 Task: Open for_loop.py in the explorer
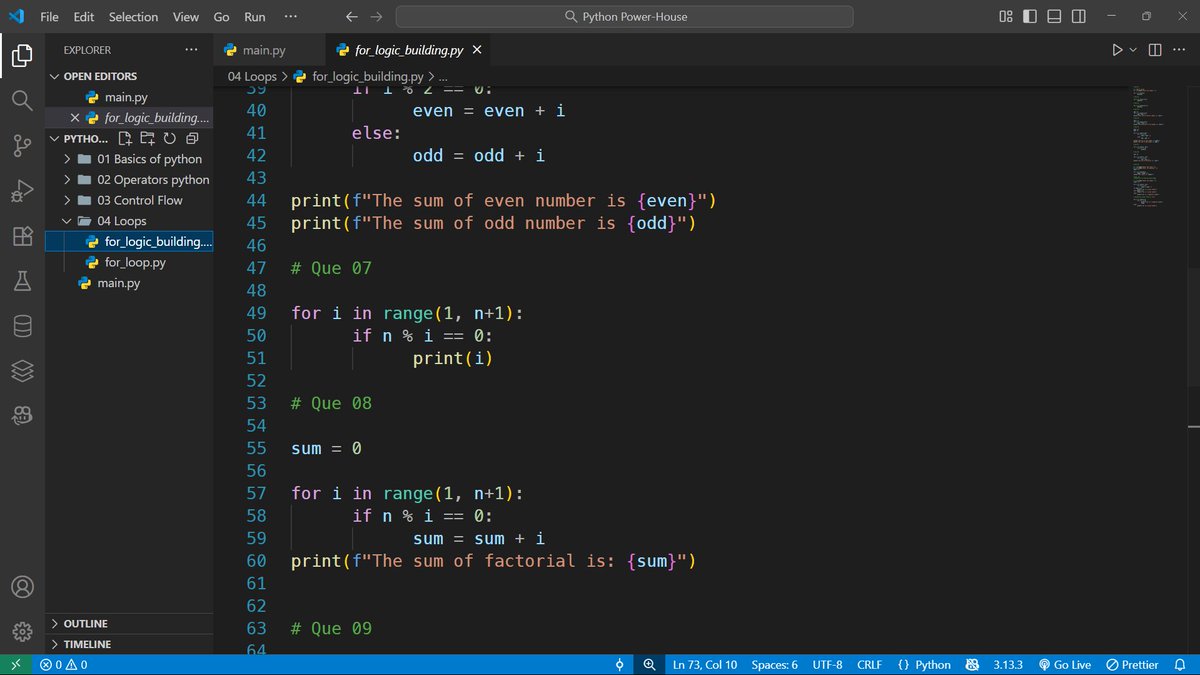[135, 262]
